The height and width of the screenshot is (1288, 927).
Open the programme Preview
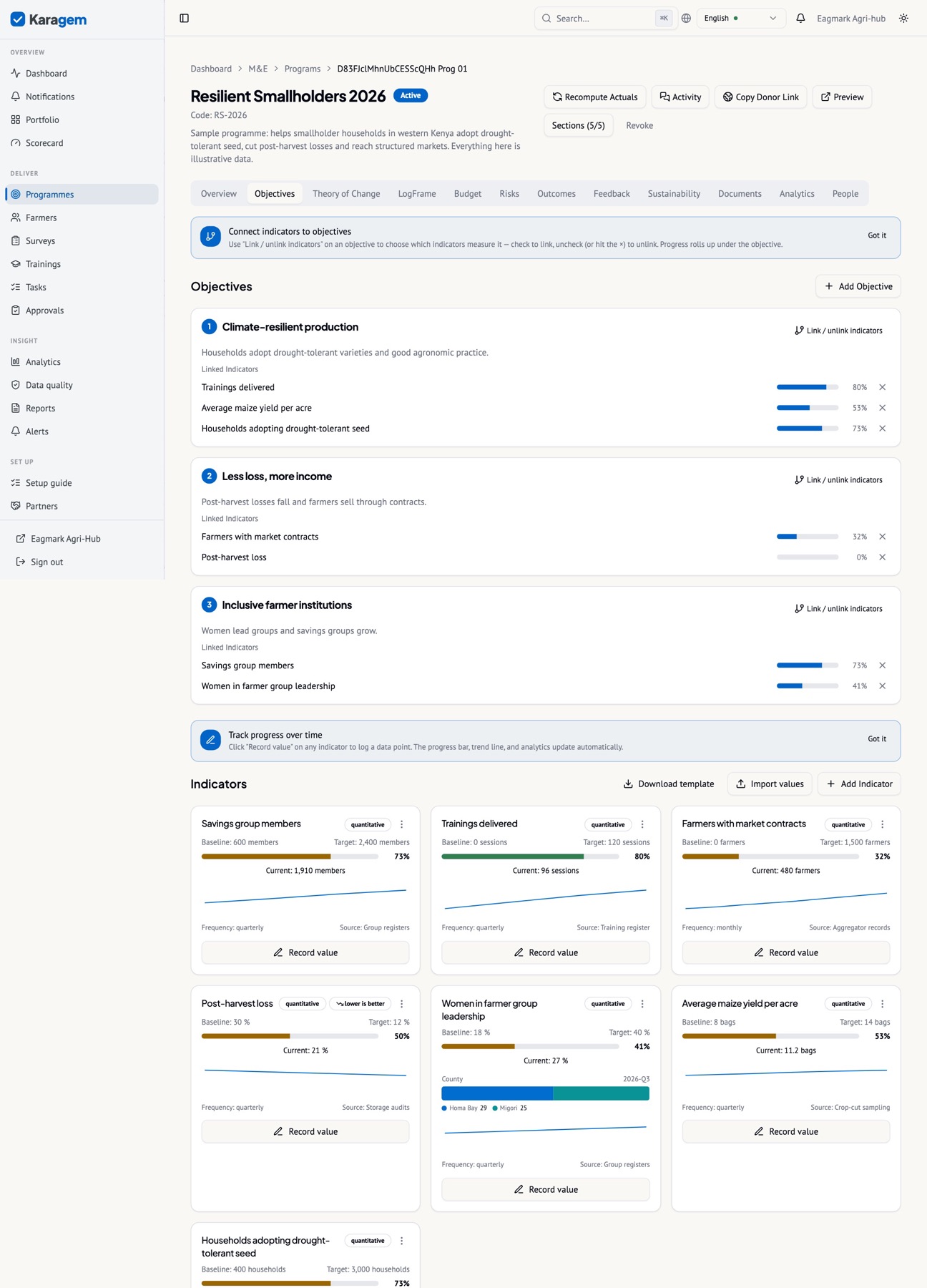click(x=842, y=97)
